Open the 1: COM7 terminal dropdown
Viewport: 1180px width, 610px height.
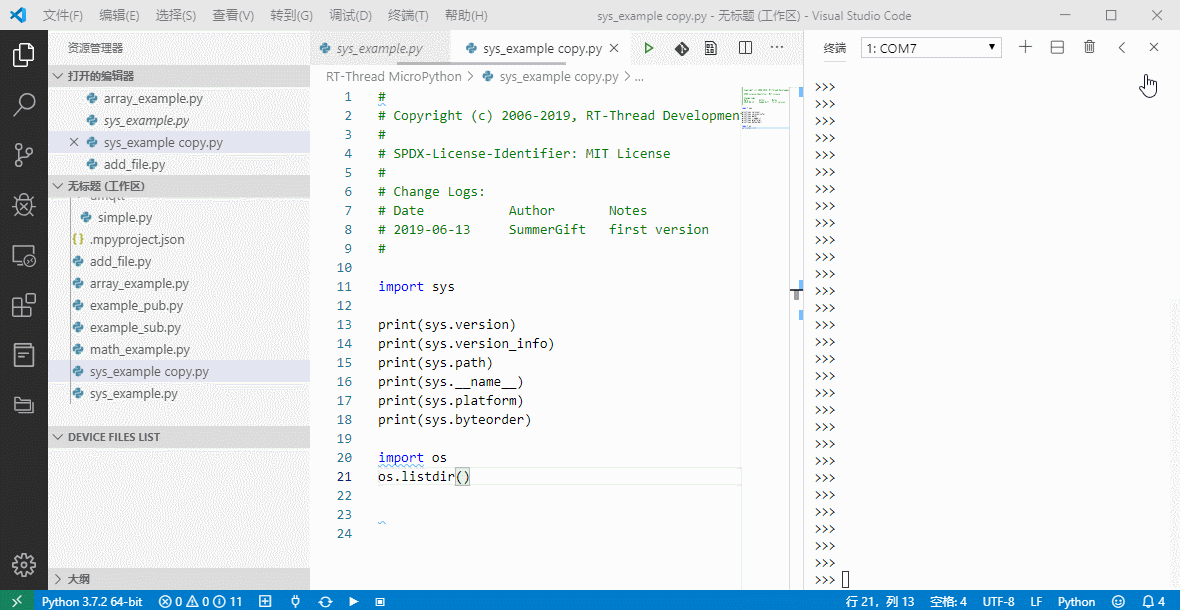931,48
